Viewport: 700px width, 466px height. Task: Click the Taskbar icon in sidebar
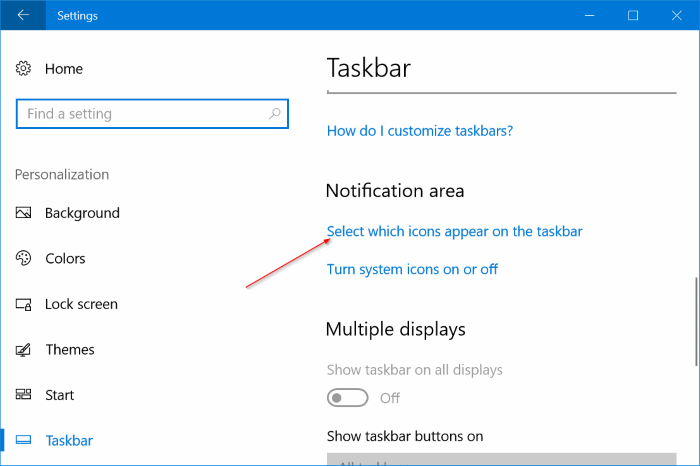point(23,440)
